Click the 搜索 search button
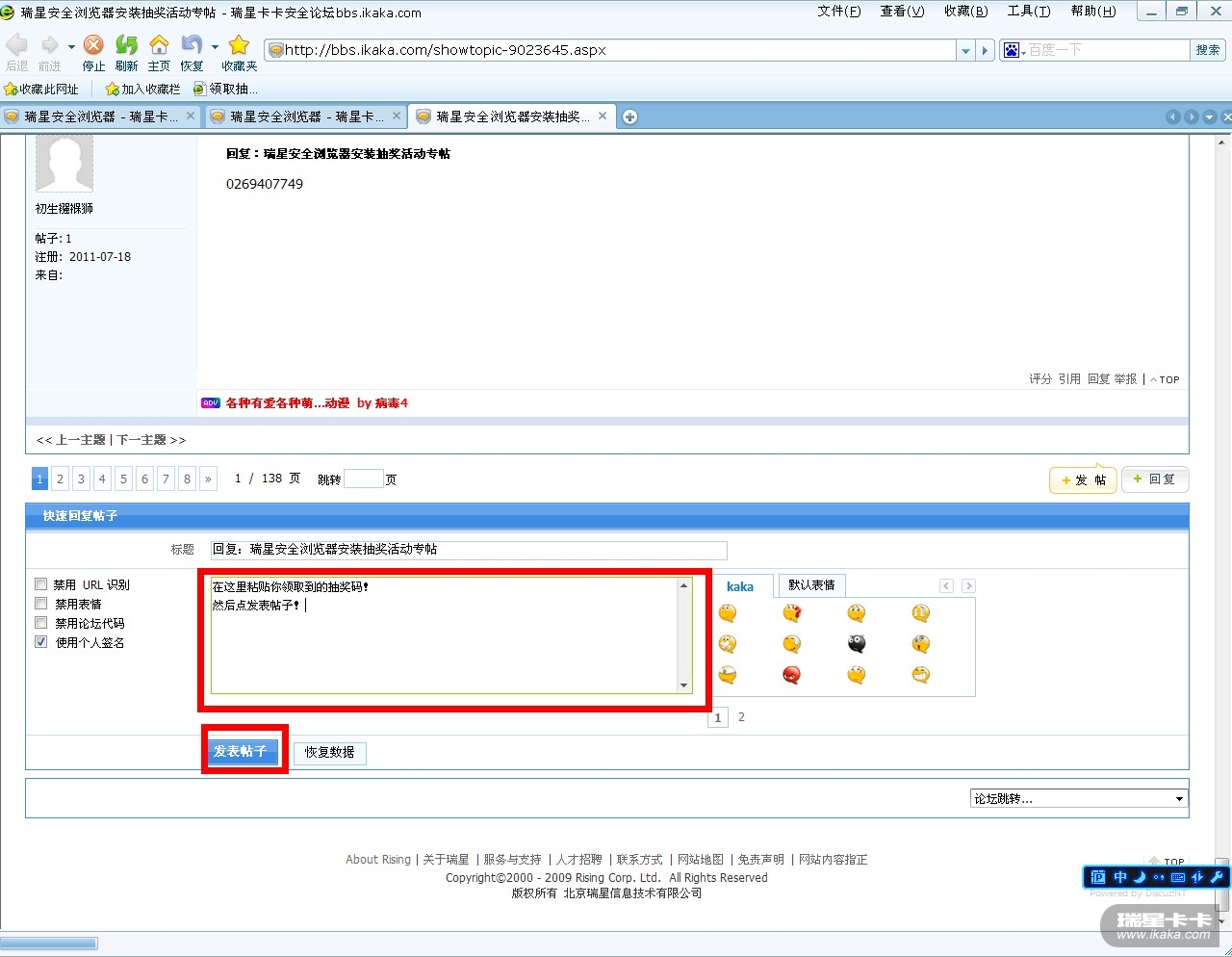Viewport: 1232px width, 957px height. tap(1208, 50)
